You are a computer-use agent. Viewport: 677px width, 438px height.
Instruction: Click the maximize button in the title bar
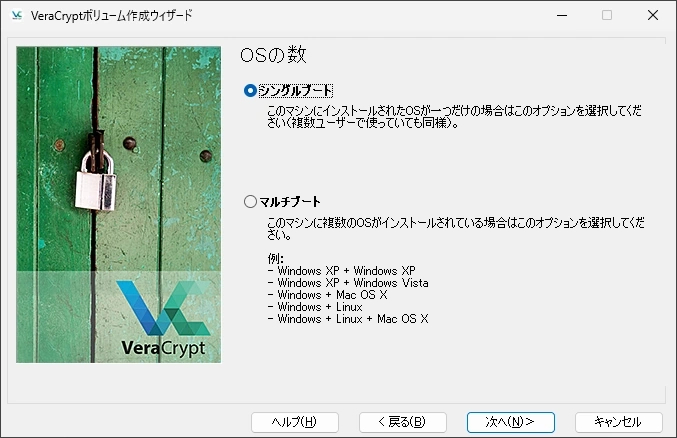607,16
